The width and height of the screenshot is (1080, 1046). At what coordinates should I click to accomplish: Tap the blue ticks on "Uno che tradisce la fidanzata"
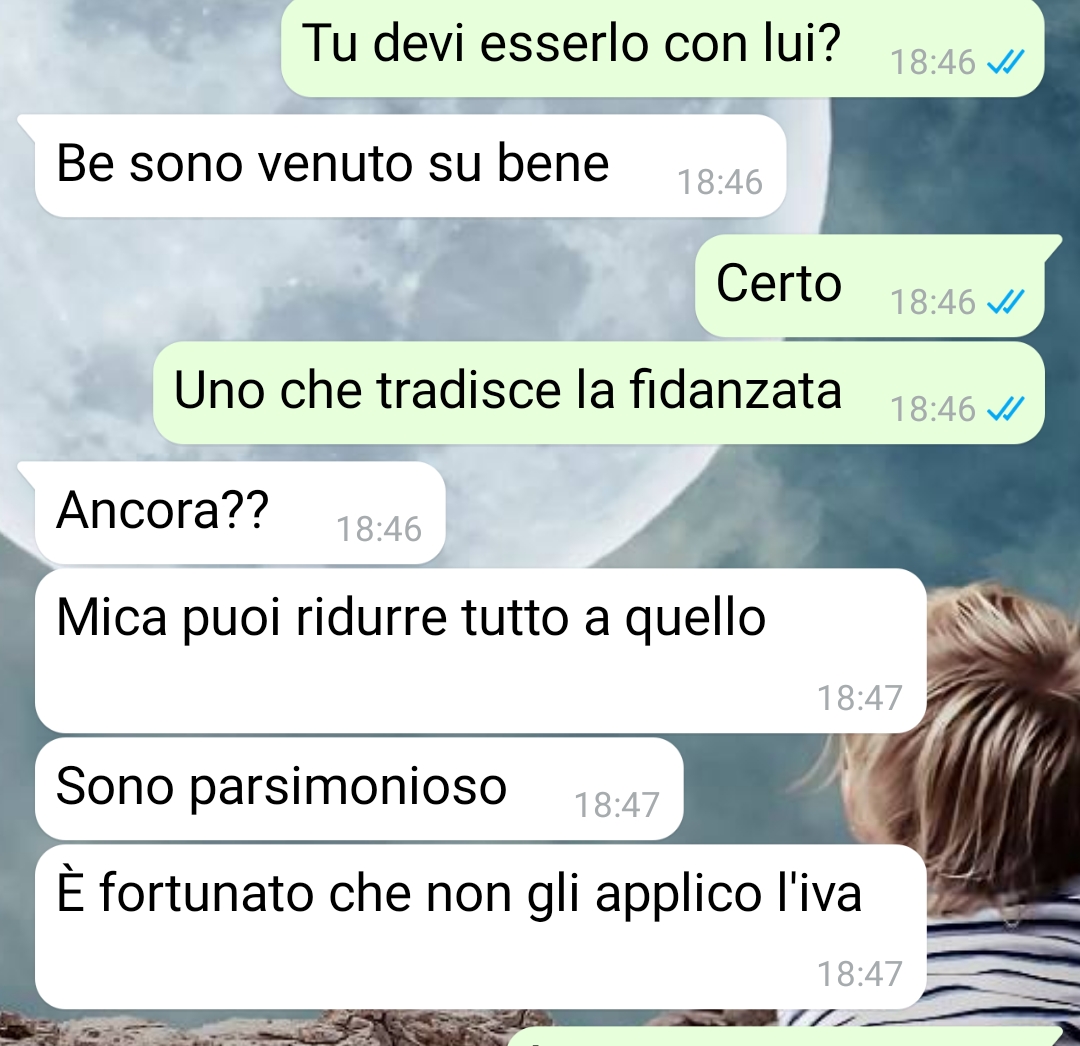pyautogui.click(x=1006, y=409)
